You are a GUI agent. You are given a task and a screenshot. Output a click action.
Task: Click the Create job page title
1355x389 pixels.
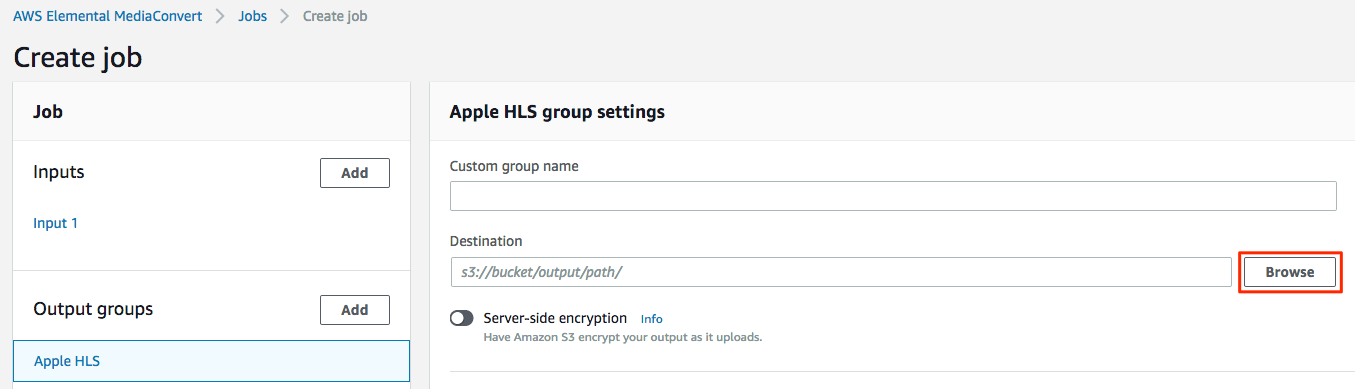[x=78, y=58]
